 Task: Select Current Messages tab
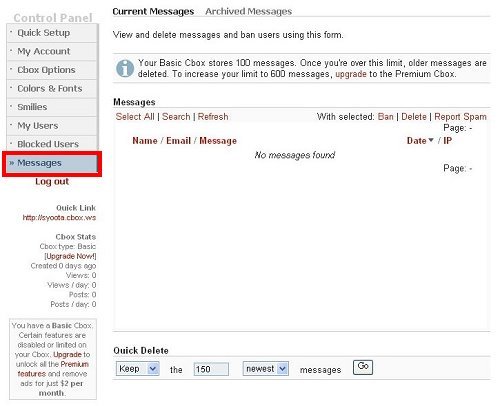(153, 11)
